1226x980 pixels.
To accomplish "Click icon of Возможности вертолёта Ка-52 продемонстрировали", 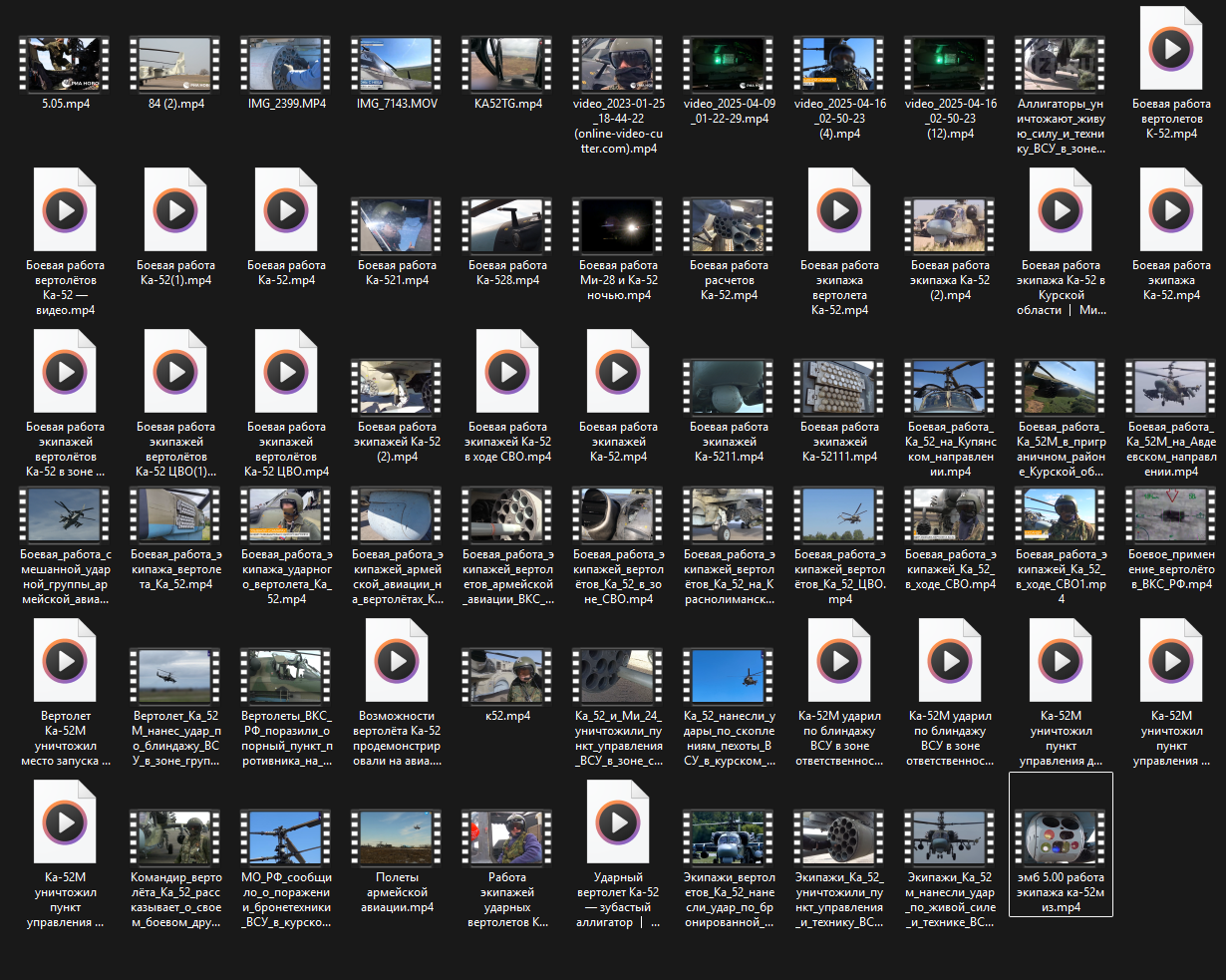I will (x=397, y=661).
